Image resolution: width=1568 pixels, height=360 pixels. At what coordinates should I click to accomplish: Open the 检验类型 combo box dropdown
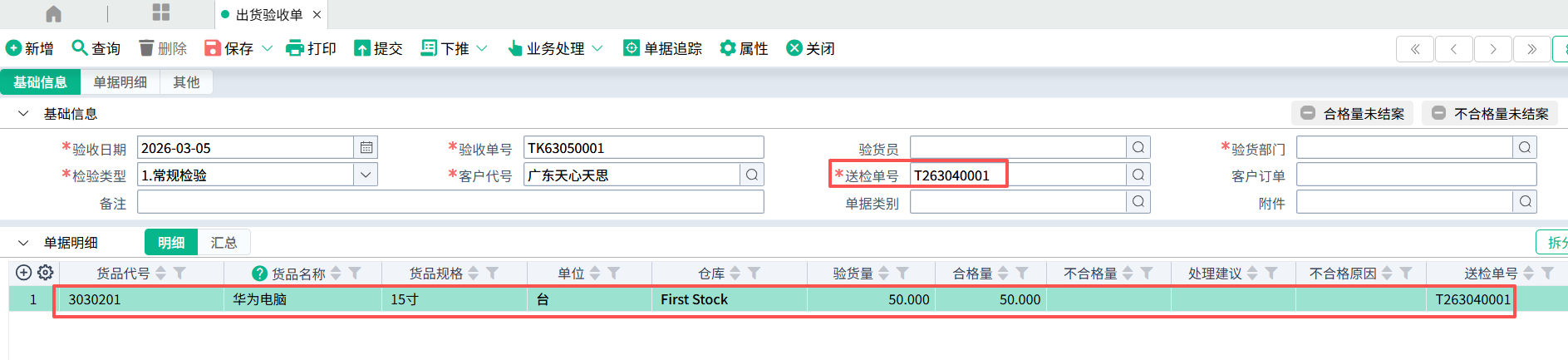(366, 175)
